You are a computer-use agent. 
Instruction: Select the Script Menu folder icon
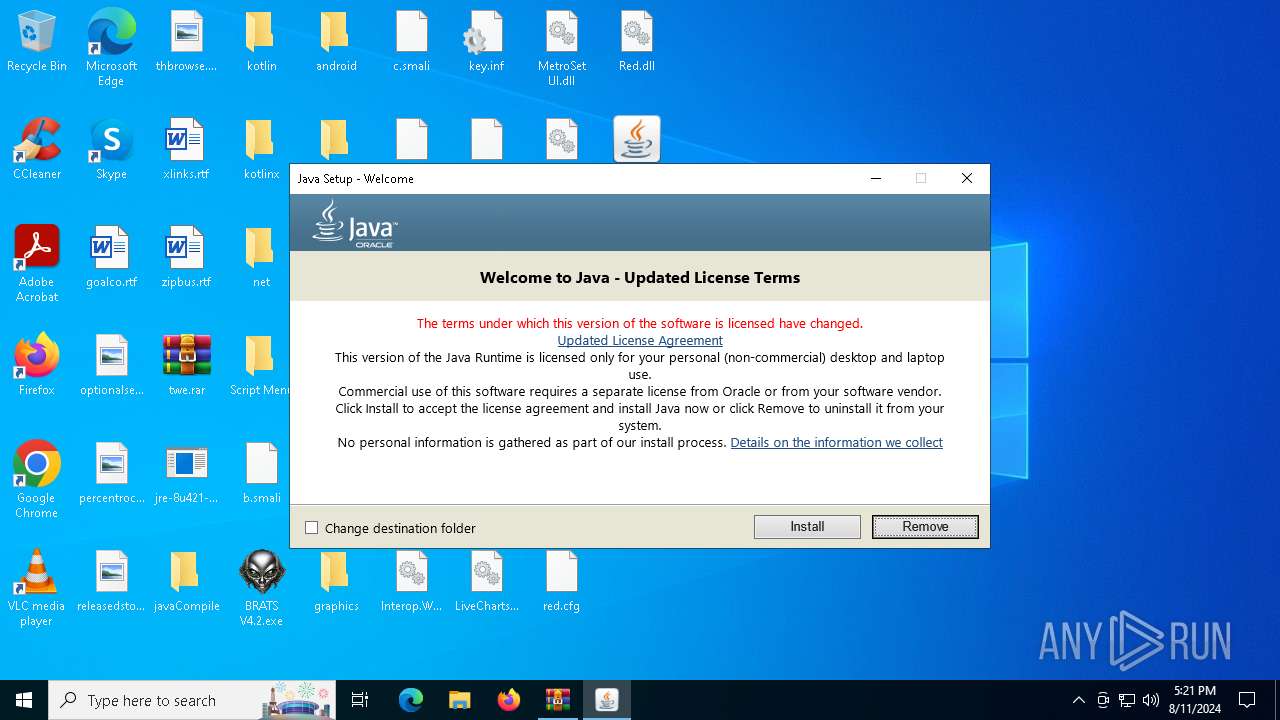point(261,366)
